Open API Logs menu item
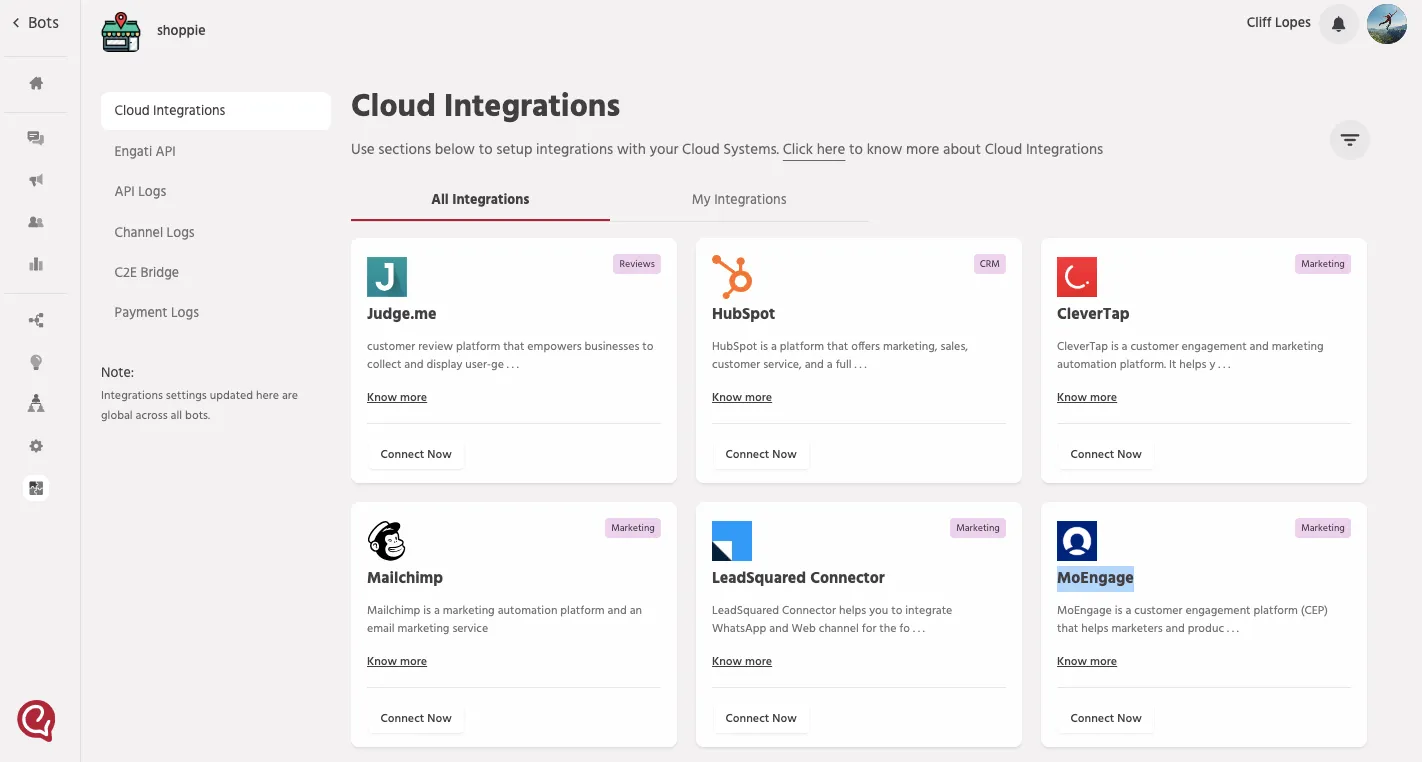The image size is (1422, 762). [x=140, y=191]
